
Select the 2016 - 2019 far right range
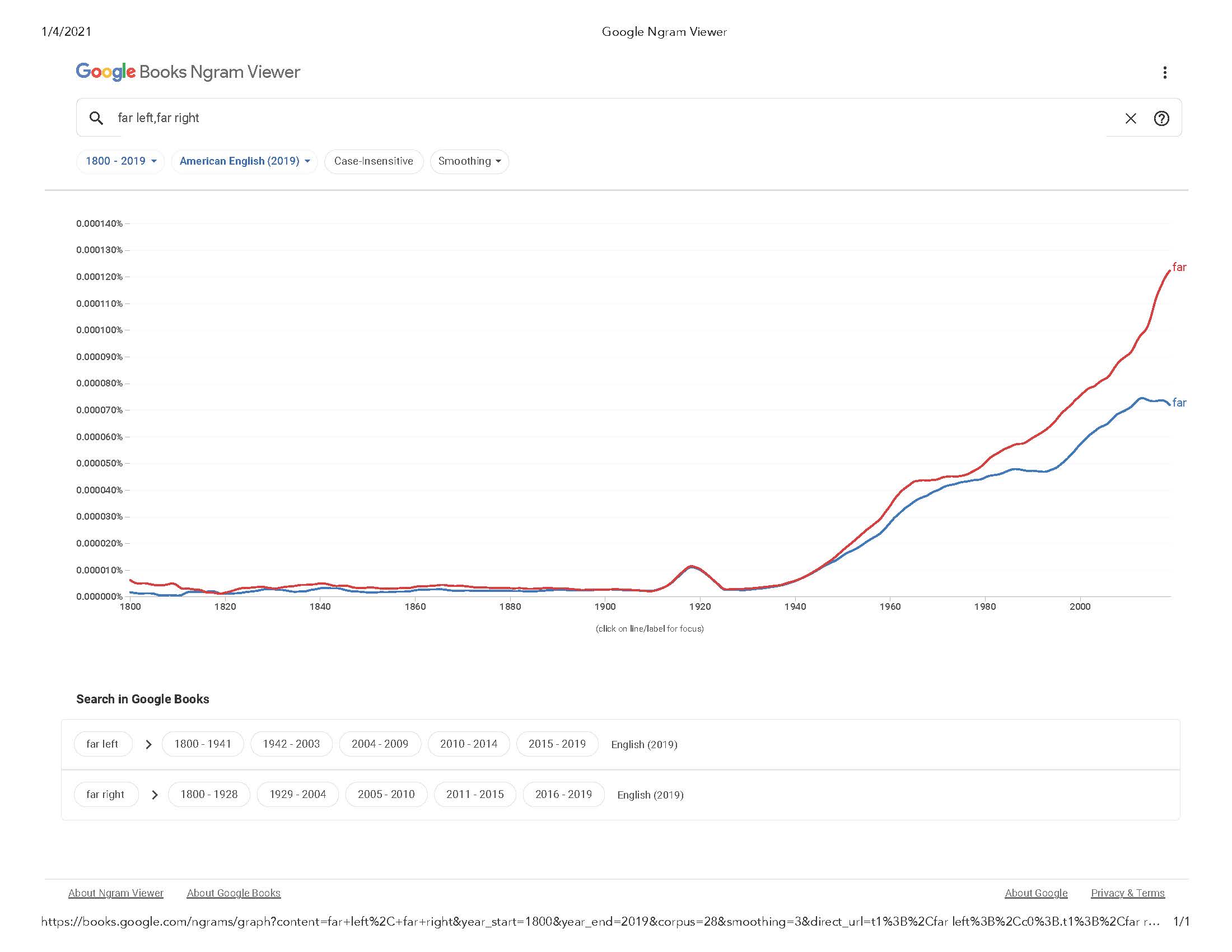point(563,794)
